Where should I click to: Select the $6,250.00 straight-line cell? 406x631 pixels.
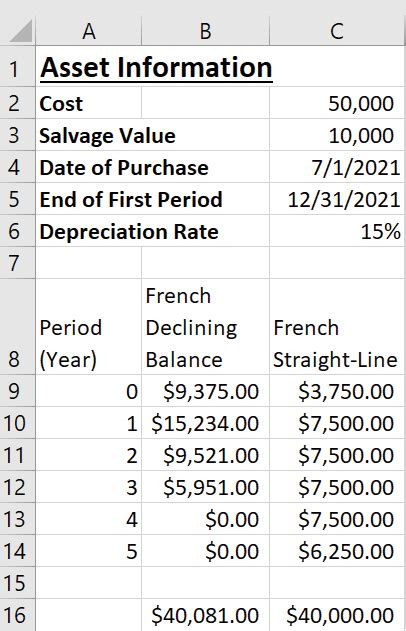[337, 551]
